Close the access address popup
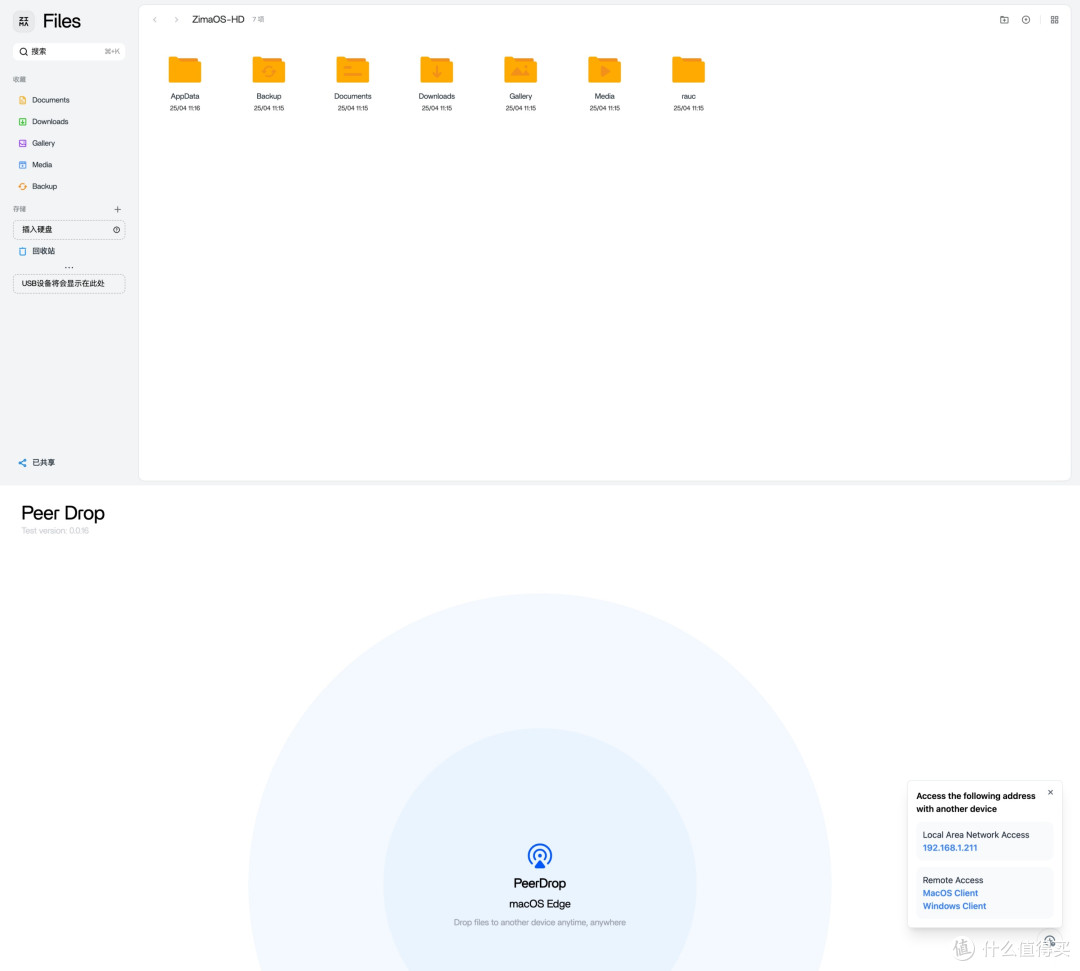 (1050, 793)
